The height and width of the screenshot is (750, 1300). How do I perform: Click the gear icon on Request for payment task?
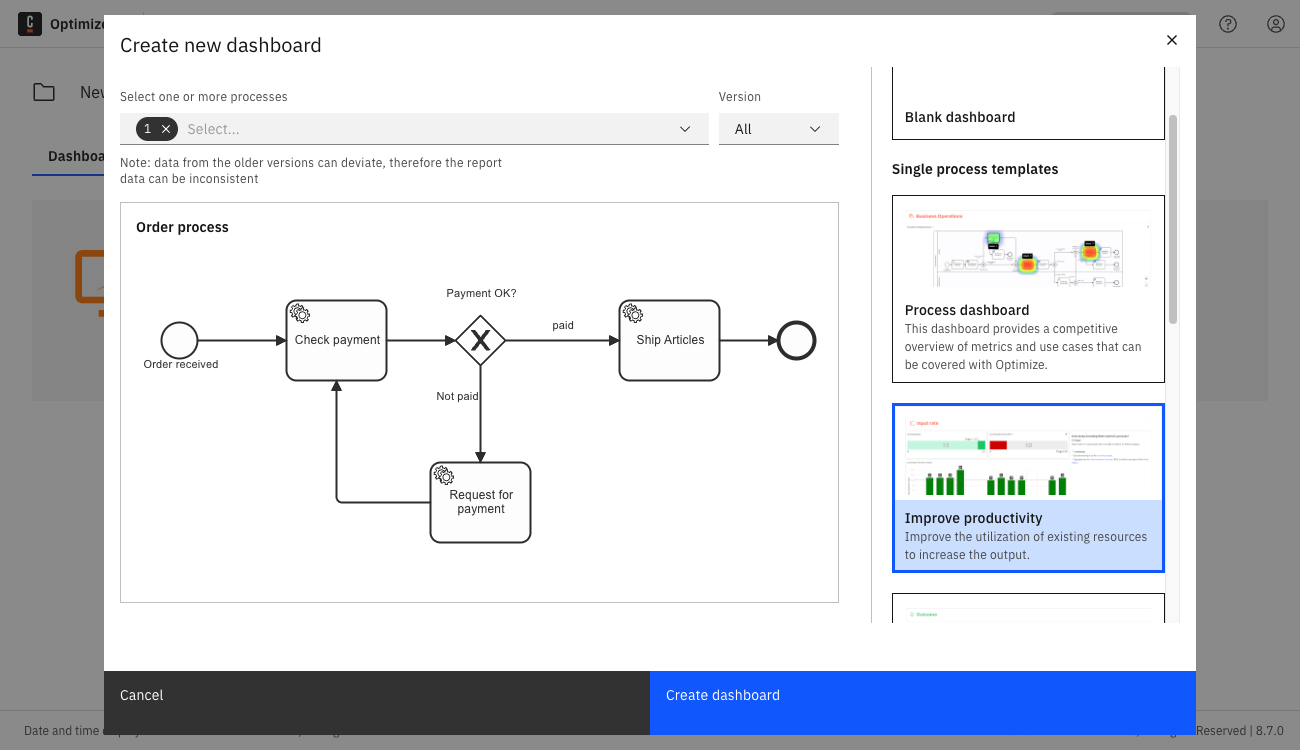444,475
